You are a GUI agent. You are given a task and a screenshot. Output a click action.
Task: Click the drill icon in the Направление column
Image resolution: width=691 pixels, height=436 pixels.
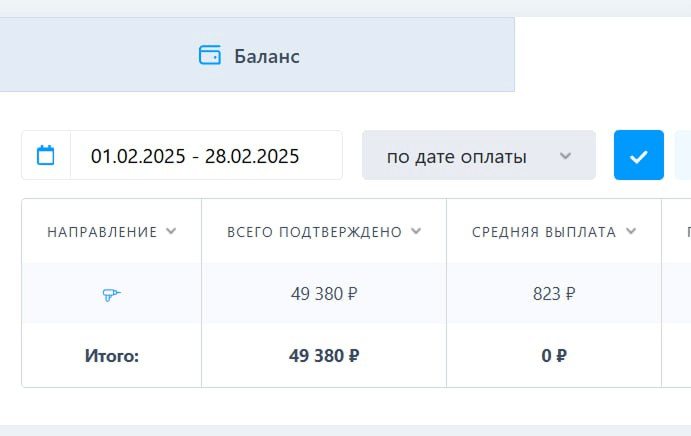coord(111,294)
